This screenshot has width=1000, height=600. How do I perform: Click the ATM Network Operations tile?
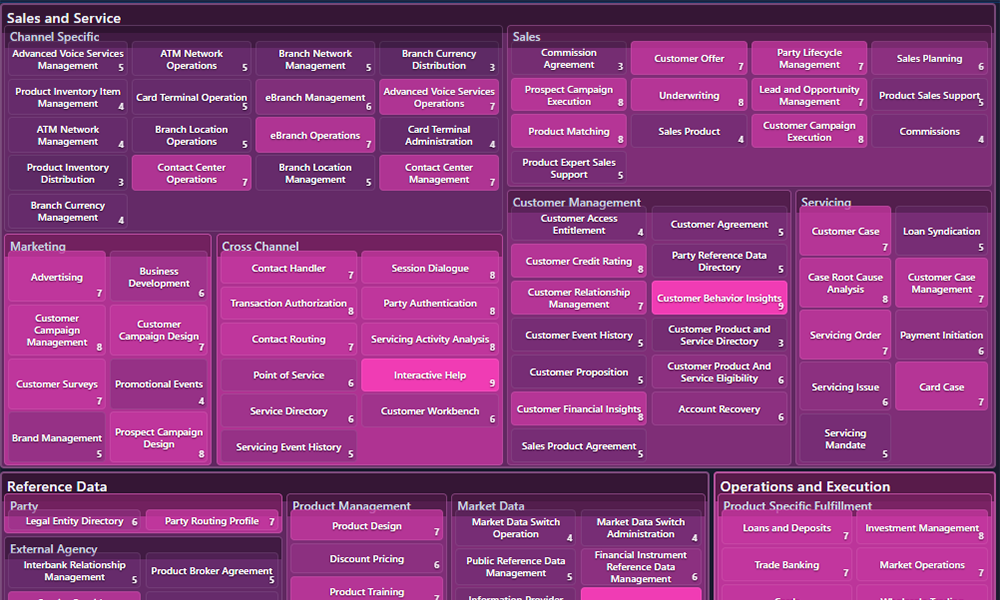tap(191, 59)
